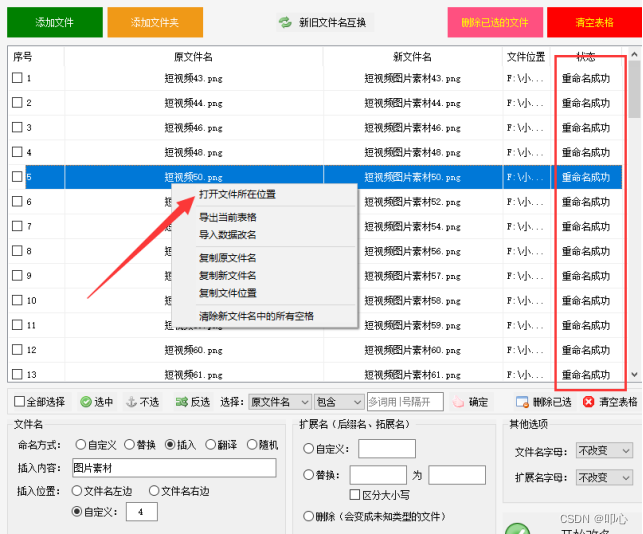Click the custom insert position number field
This screenshot has width=643, height=534.
tap(141, 511)
